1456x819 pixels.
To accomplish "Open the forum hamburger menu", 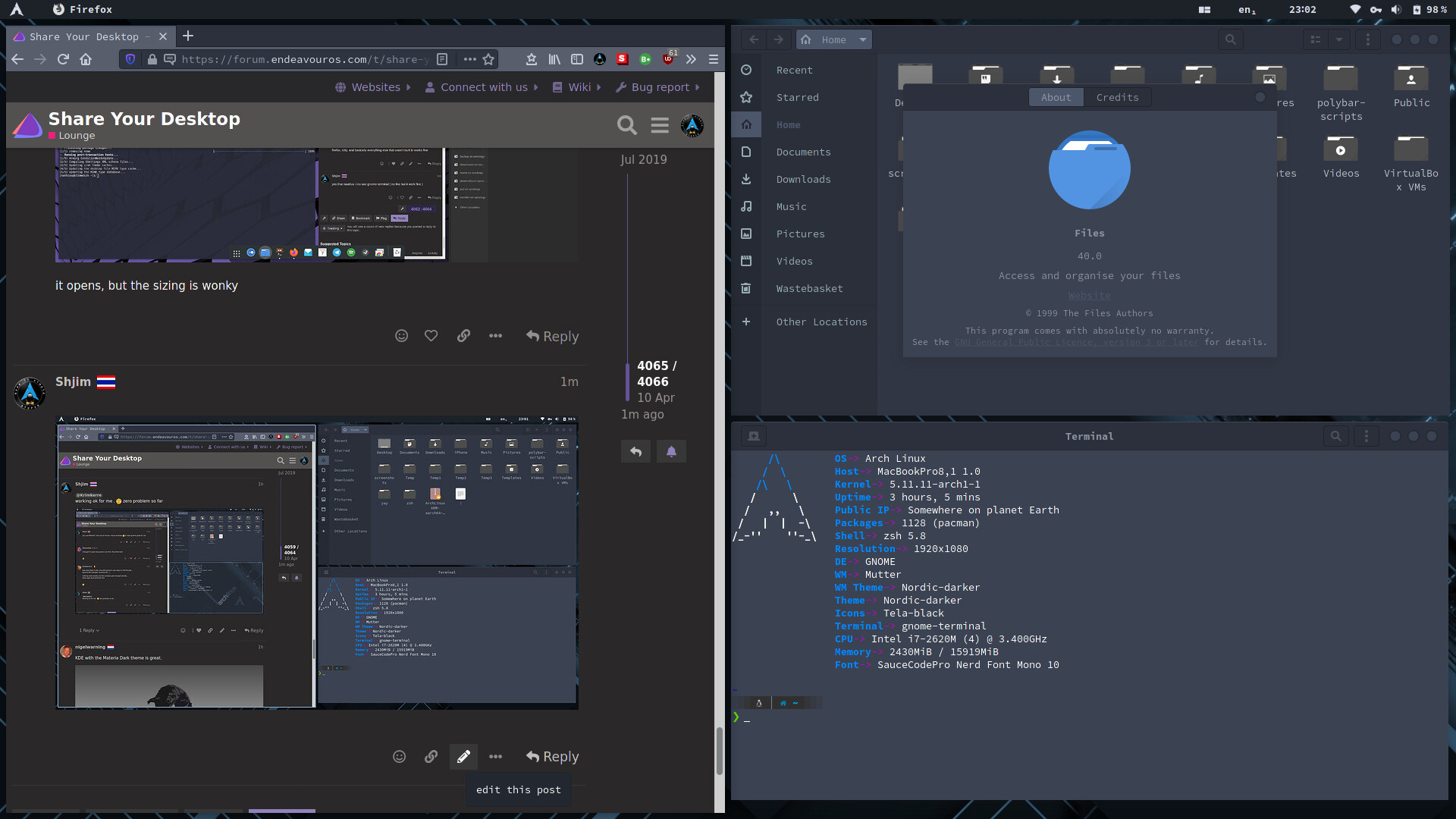I will point(660,125).
